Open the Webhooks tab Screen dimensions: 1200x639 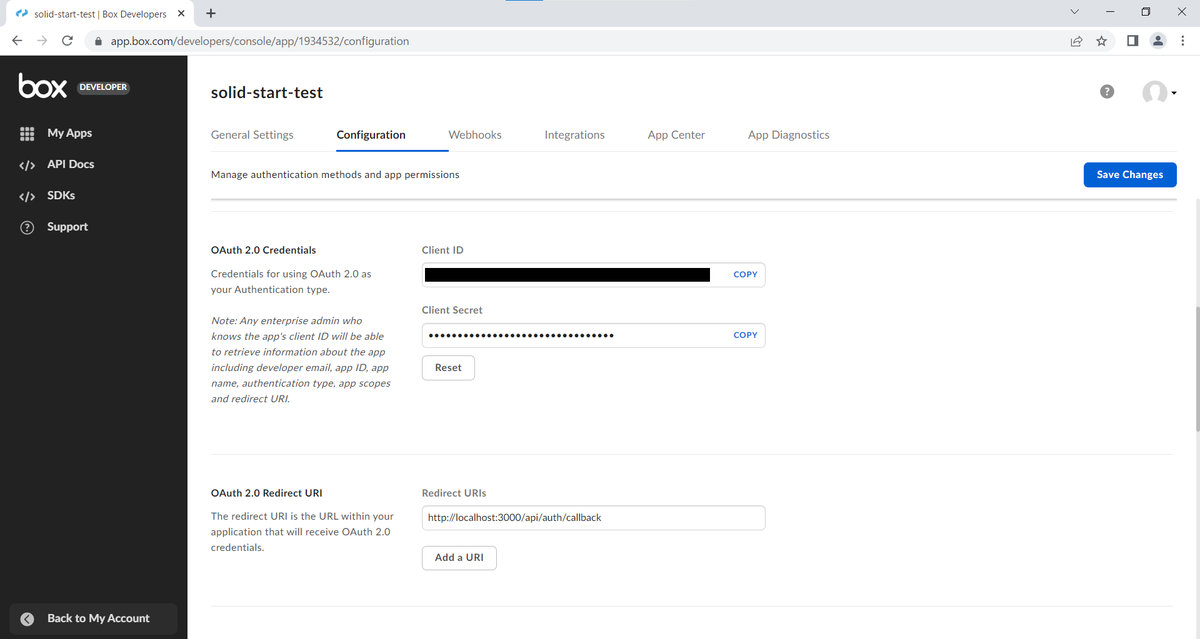click(475, 135)
